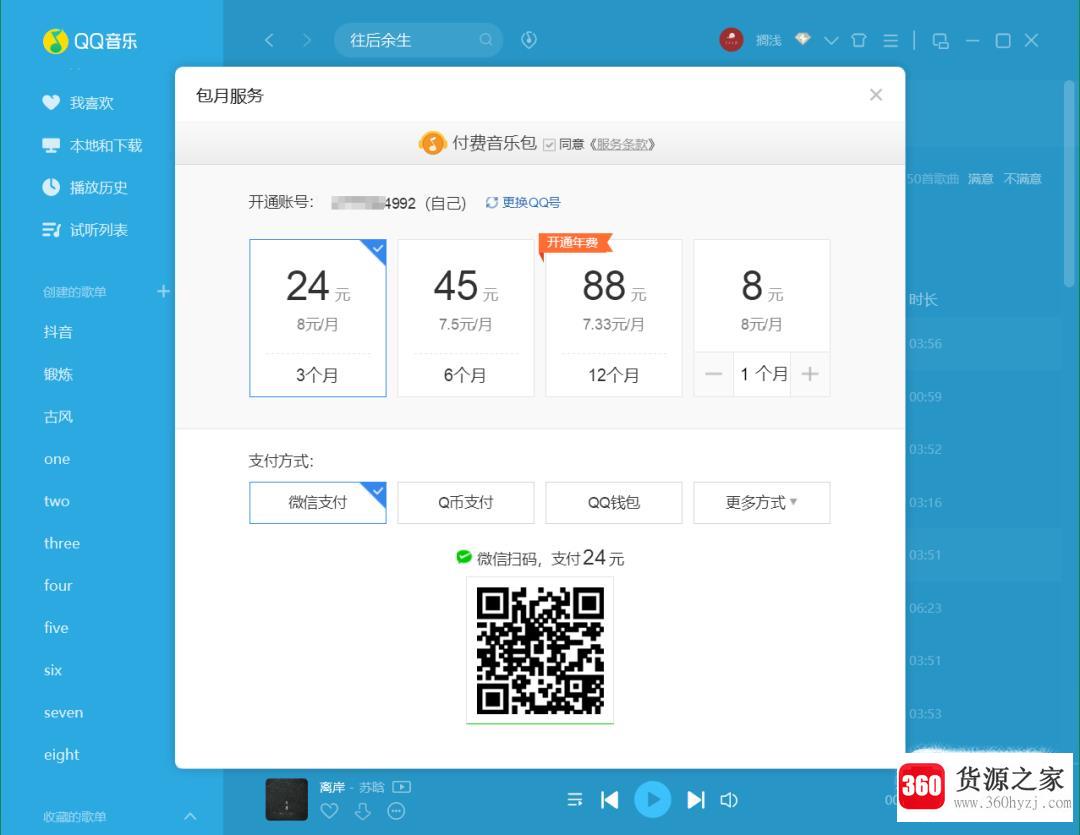The width and height of the screenshot is (1080, 835).
Task: Open 试听列表 section
Action: click(x=85, y=230)
